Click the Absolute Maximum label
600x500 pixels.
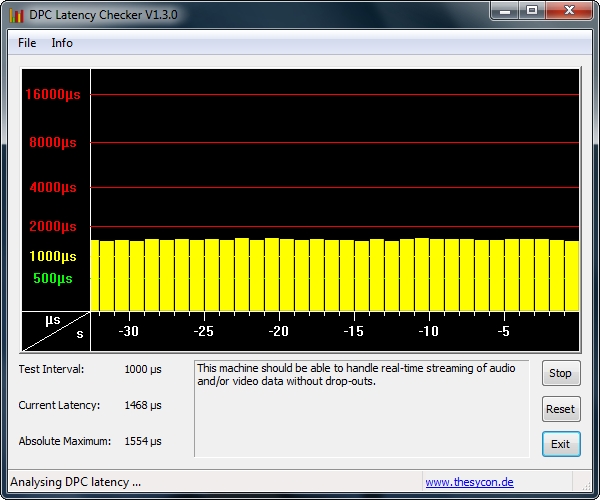coord(65,441)
